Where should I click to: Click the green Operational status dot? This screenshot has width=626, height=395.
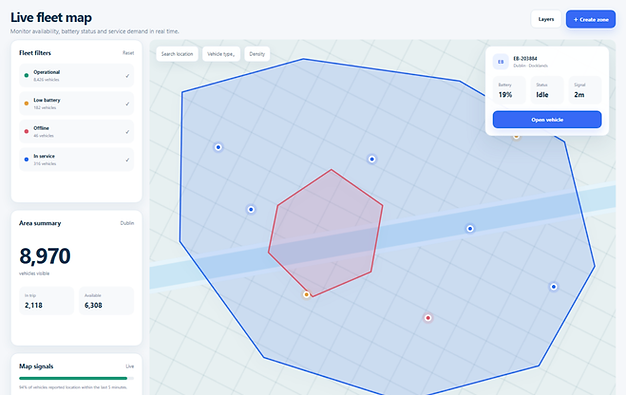26,75
